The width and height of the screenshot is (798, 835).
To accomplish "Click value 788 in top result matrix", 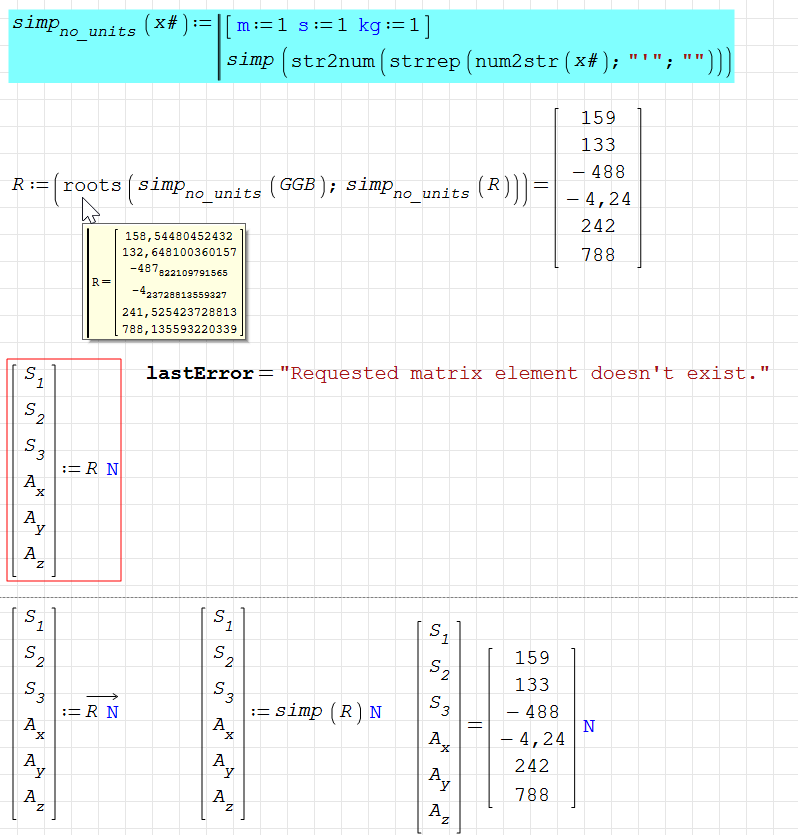I will click(598, 254).
